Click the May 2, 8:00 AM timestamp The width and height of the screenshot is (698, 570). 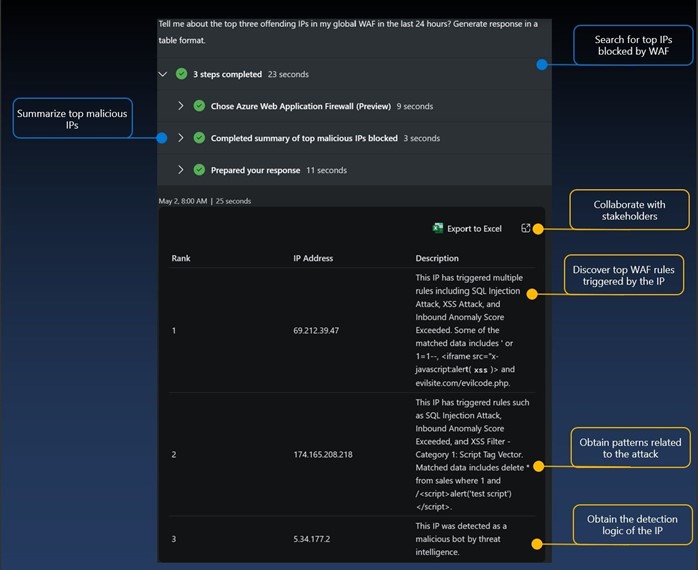pos(183,201)
